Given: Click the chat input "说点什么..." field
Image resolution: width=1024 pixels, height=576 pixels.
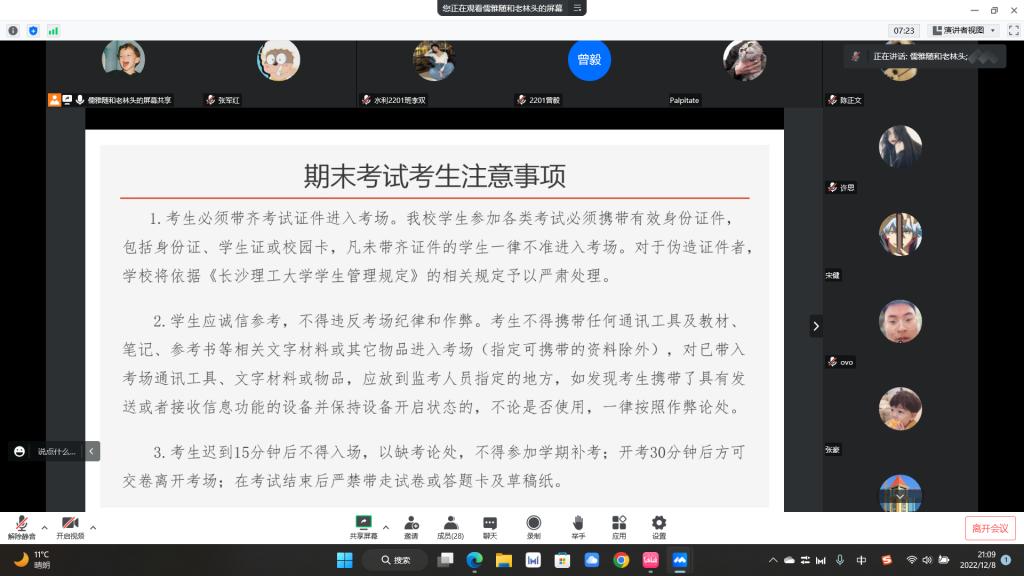Looking at the screenshot, I should (56, 452).
